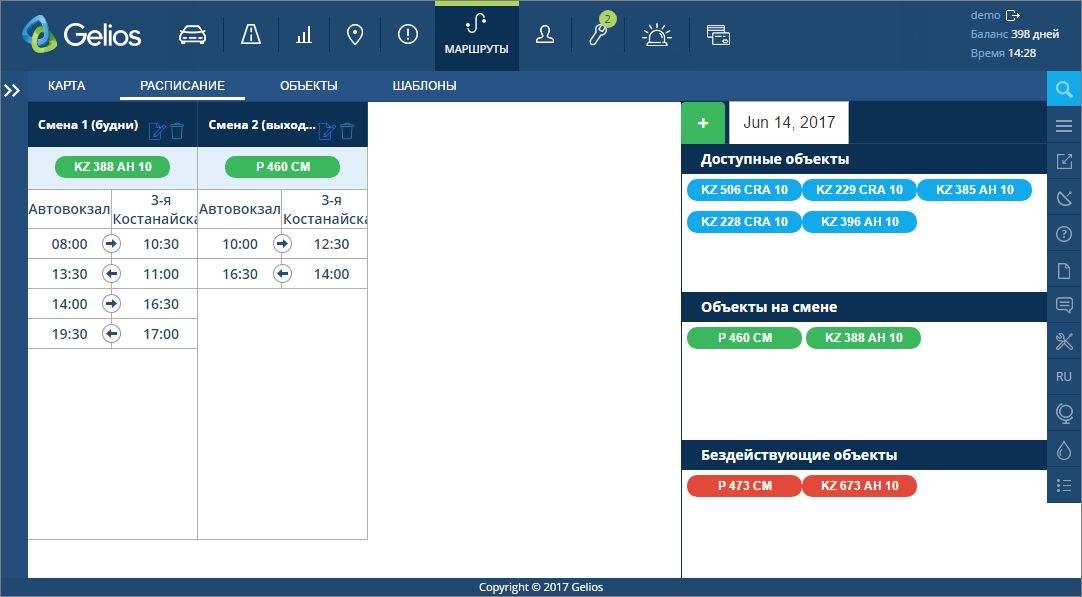Viewport: 1082px width, 597px height.
Task: Click the billing card icon in top bar
Action: coord(717,35)
